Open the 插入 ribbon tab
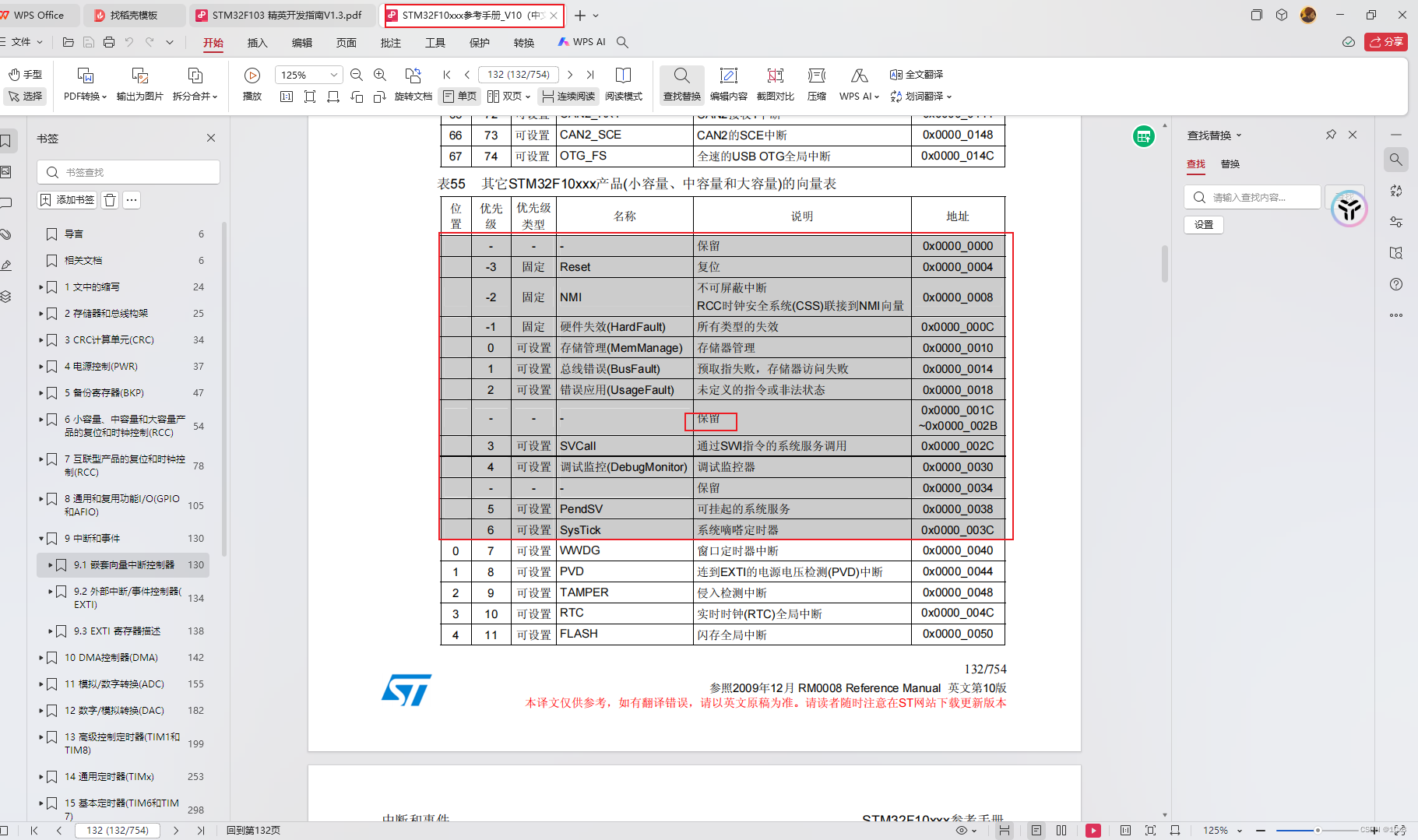 pyautogui.click(x=258, y=43)
